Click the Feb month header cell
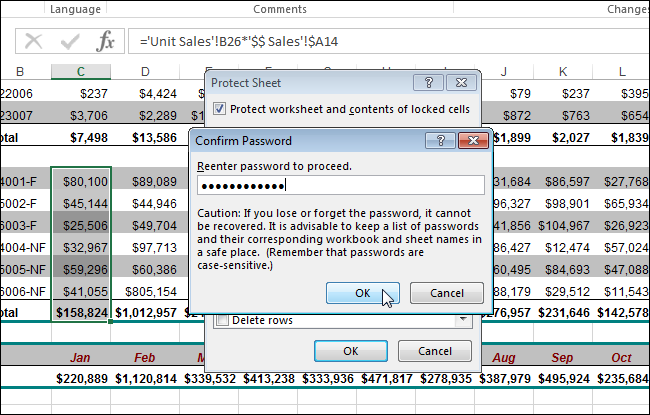 145,357
